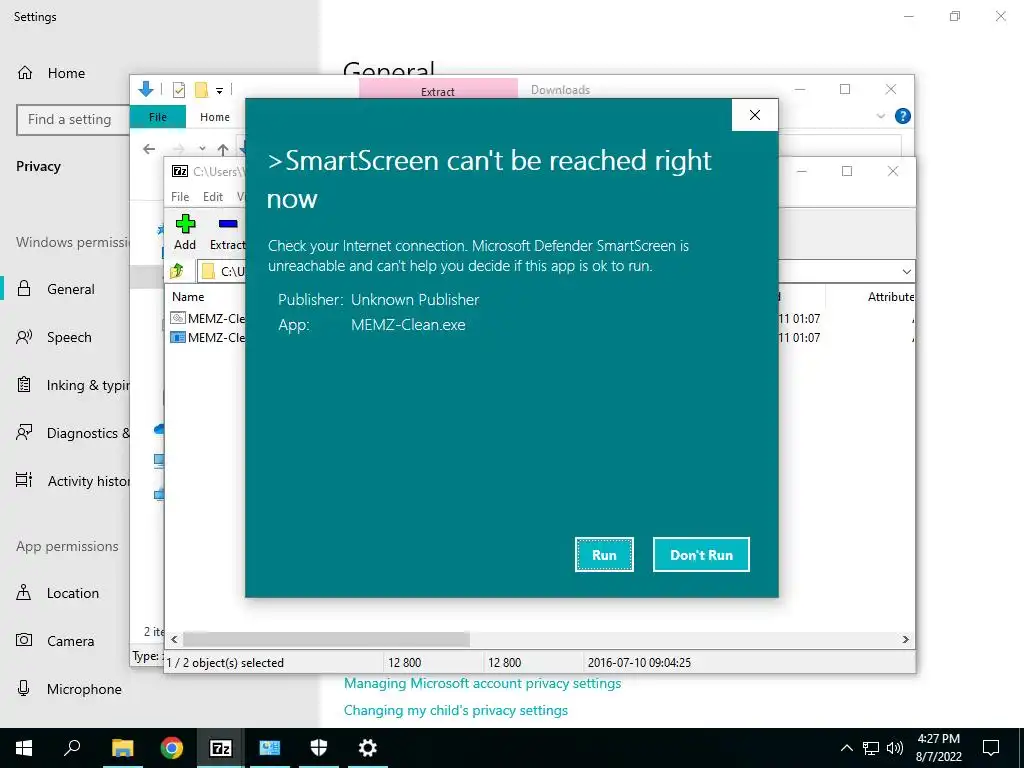Expand the 7-Zip address bar dropdown
The image size is (1024, 768).
[906, 271]
